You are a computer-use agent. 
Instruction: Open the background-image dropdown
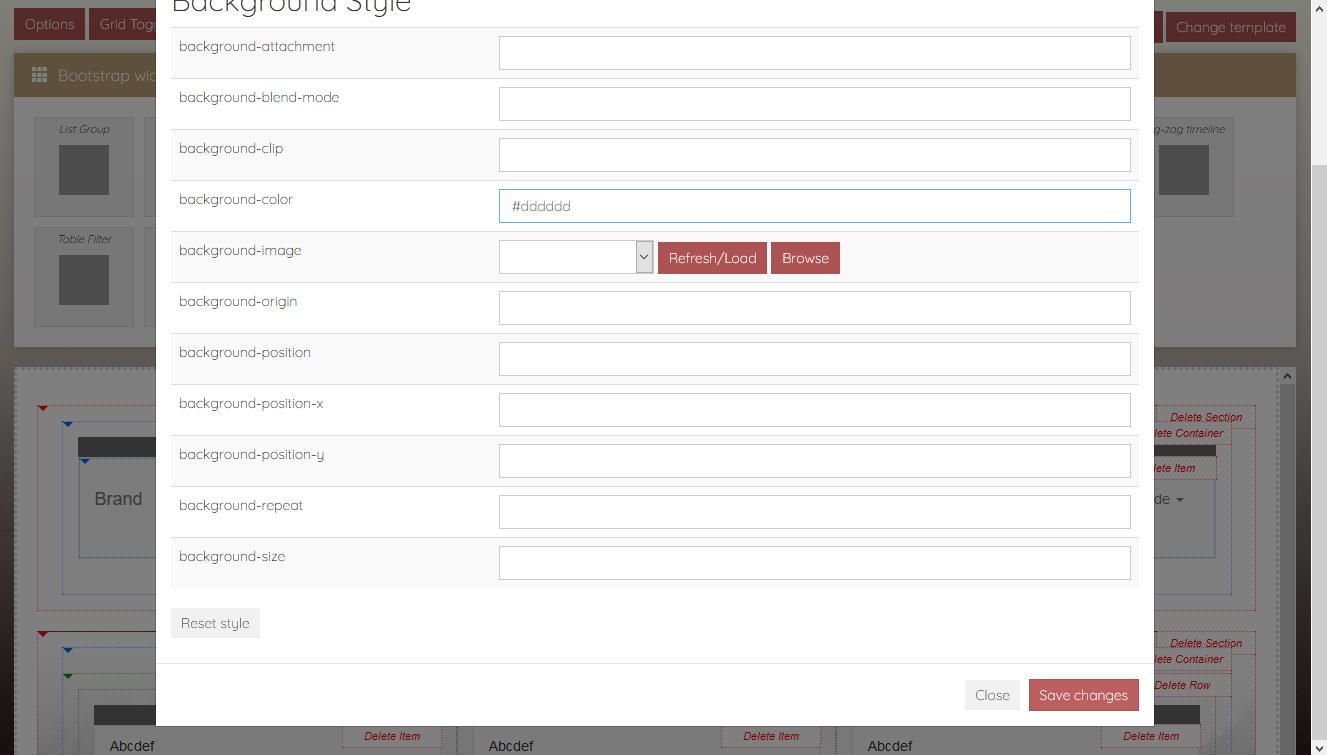576,257
